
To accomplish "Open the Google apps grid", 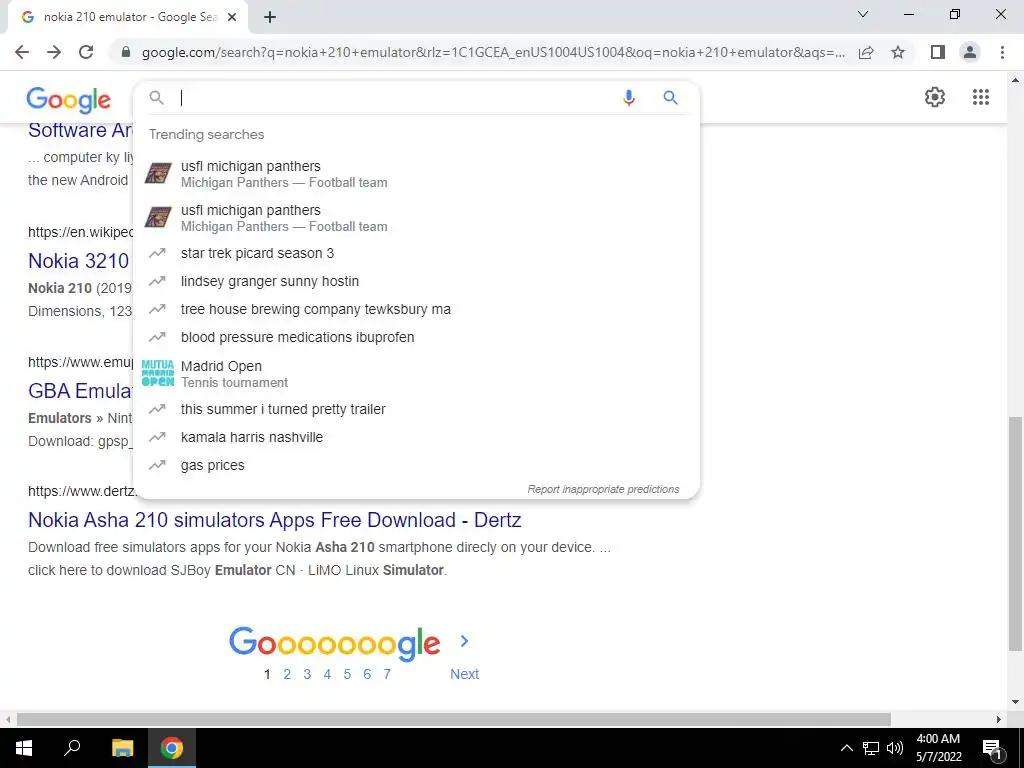I will pos(980,97).
